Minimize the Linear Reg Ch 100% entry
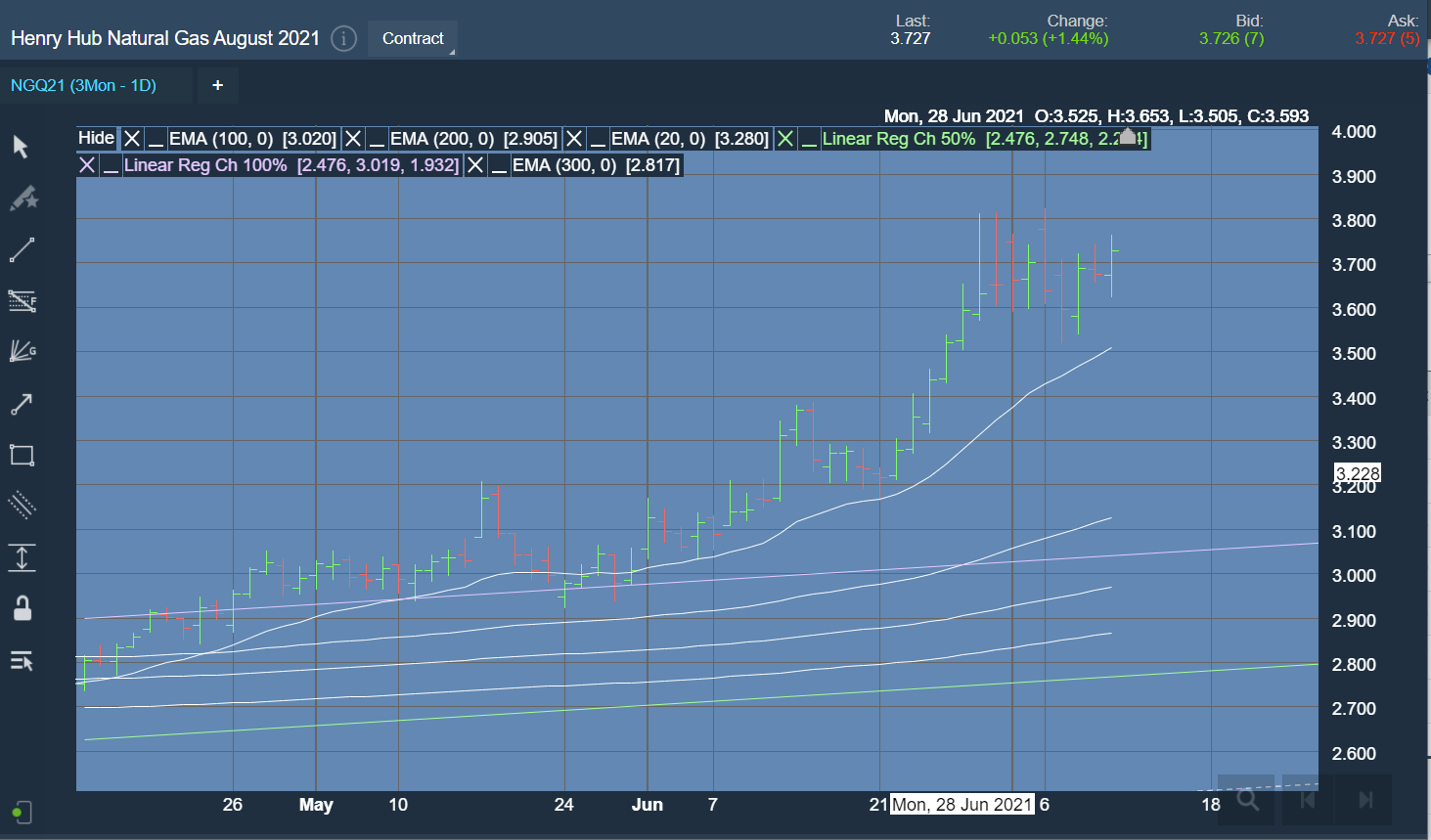This screenshot has width=1431, height=840. click(111, 165)
